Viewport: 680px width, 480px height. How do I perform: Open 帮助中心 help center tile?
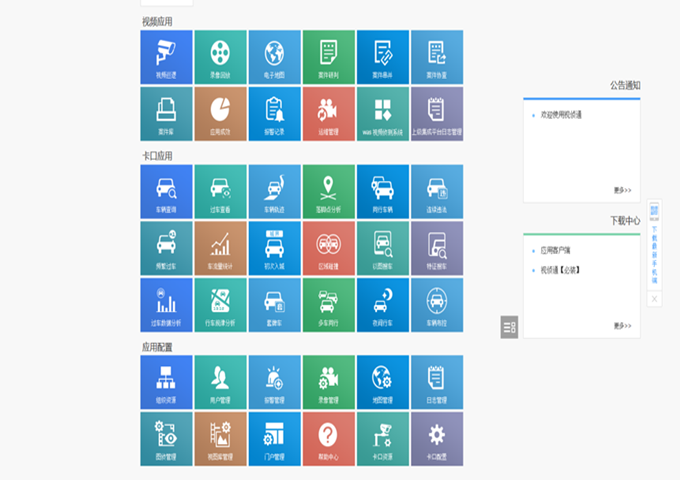point(328,439)
